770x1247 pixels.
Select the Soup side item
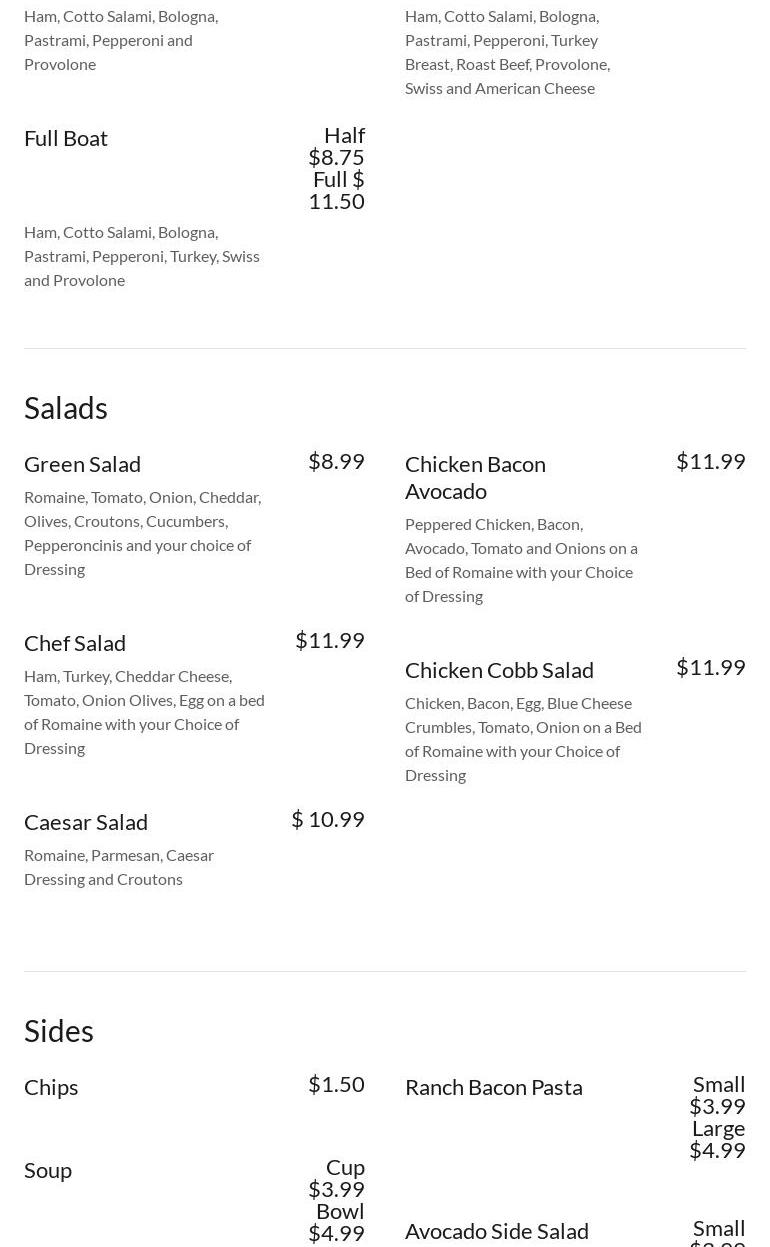pos(48,1170)
